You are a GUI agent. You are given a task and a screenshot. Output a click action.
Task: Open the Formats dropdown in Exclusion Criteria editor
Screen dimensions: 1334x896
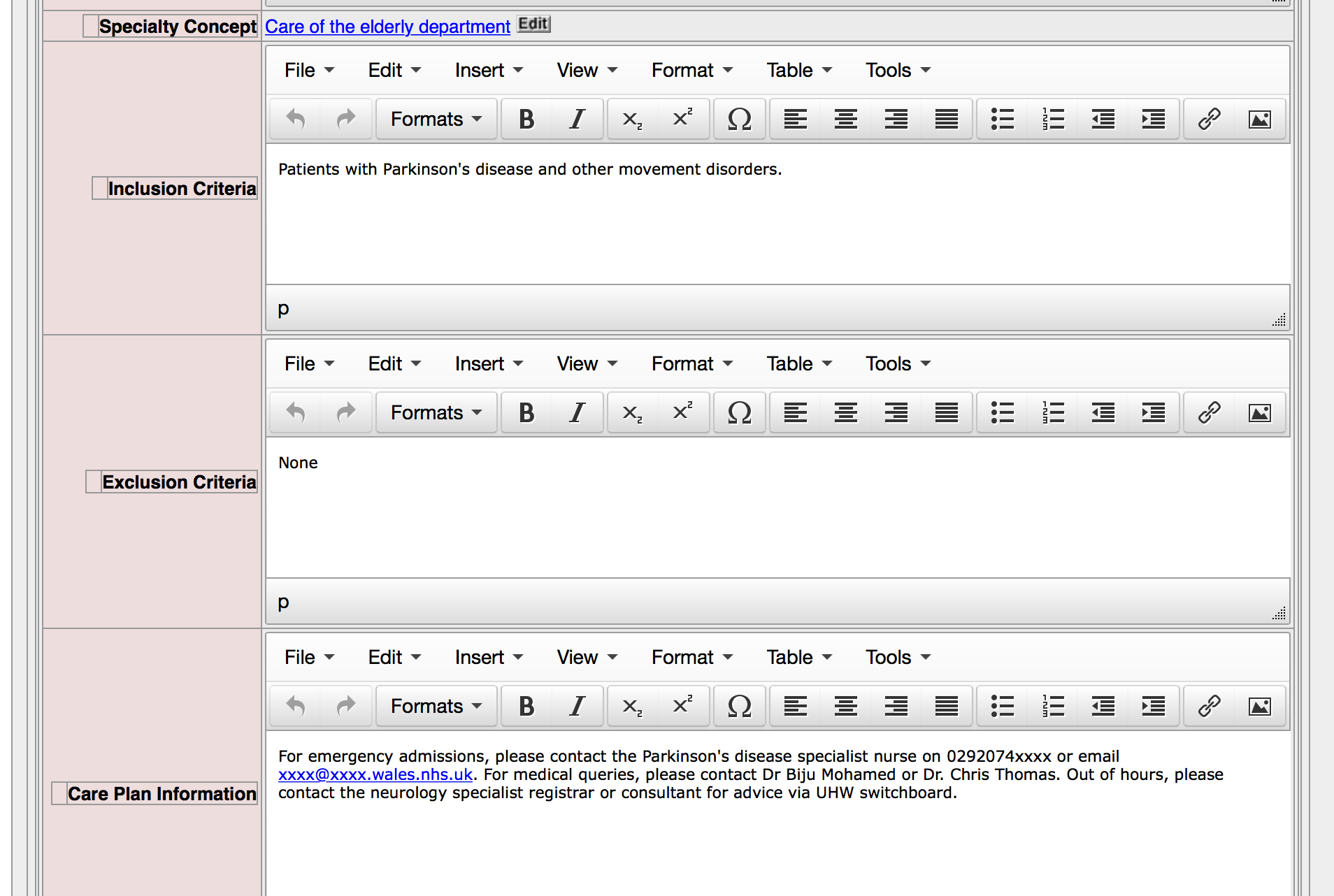[x=436, y=412]
